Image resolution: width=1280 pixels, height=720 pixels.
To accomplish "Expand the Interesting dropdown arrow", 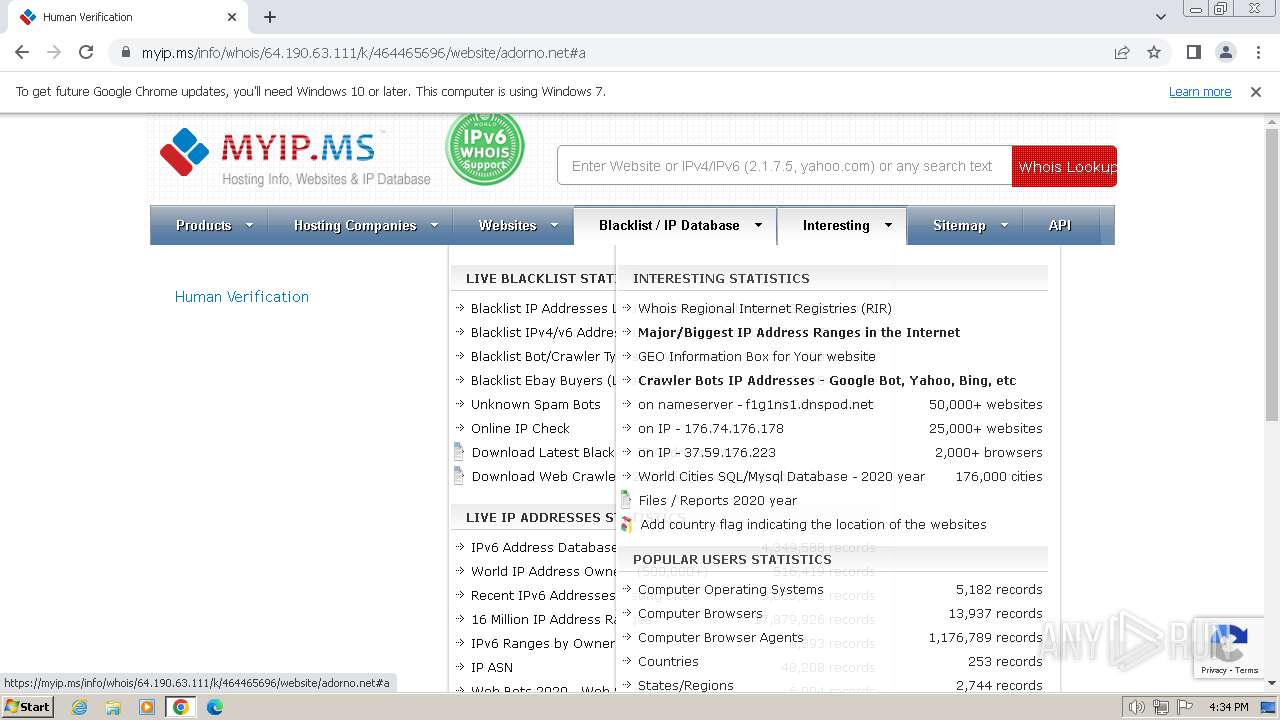I will (x=887, y=225).
